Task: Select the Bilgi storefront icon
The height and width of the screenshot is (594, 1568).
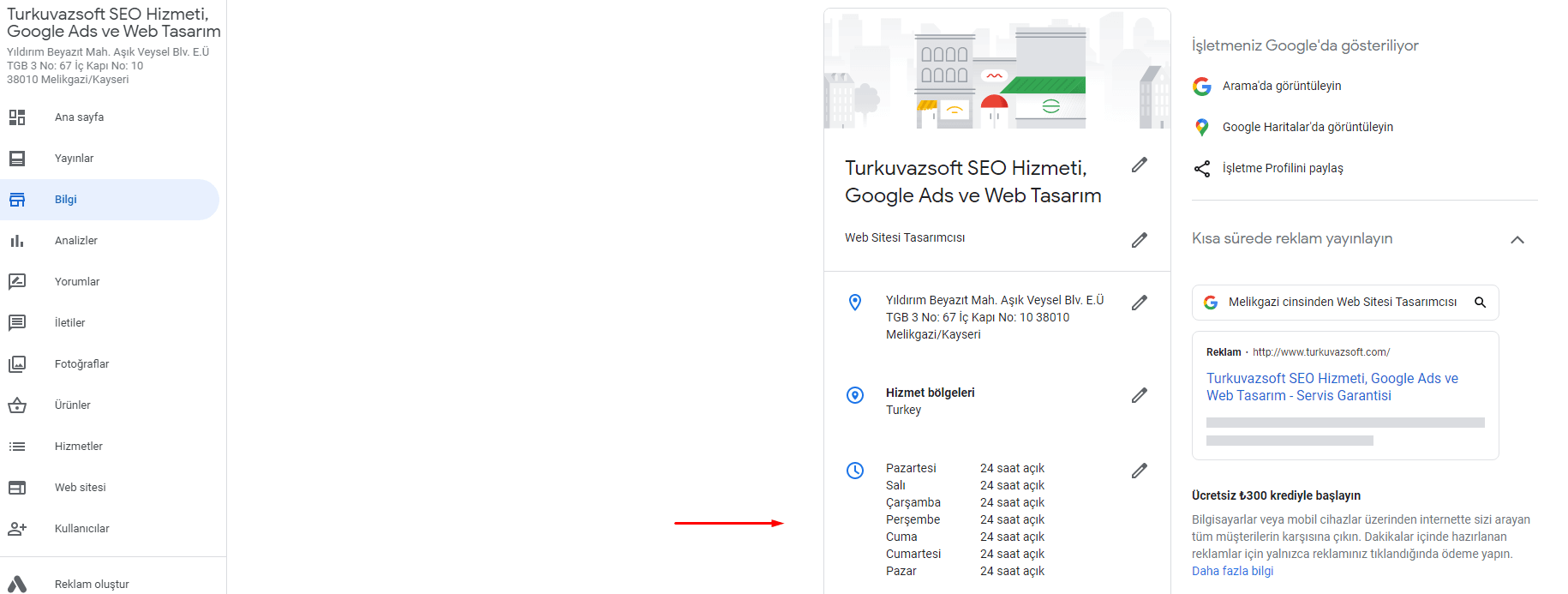Action: click(17, 200)
